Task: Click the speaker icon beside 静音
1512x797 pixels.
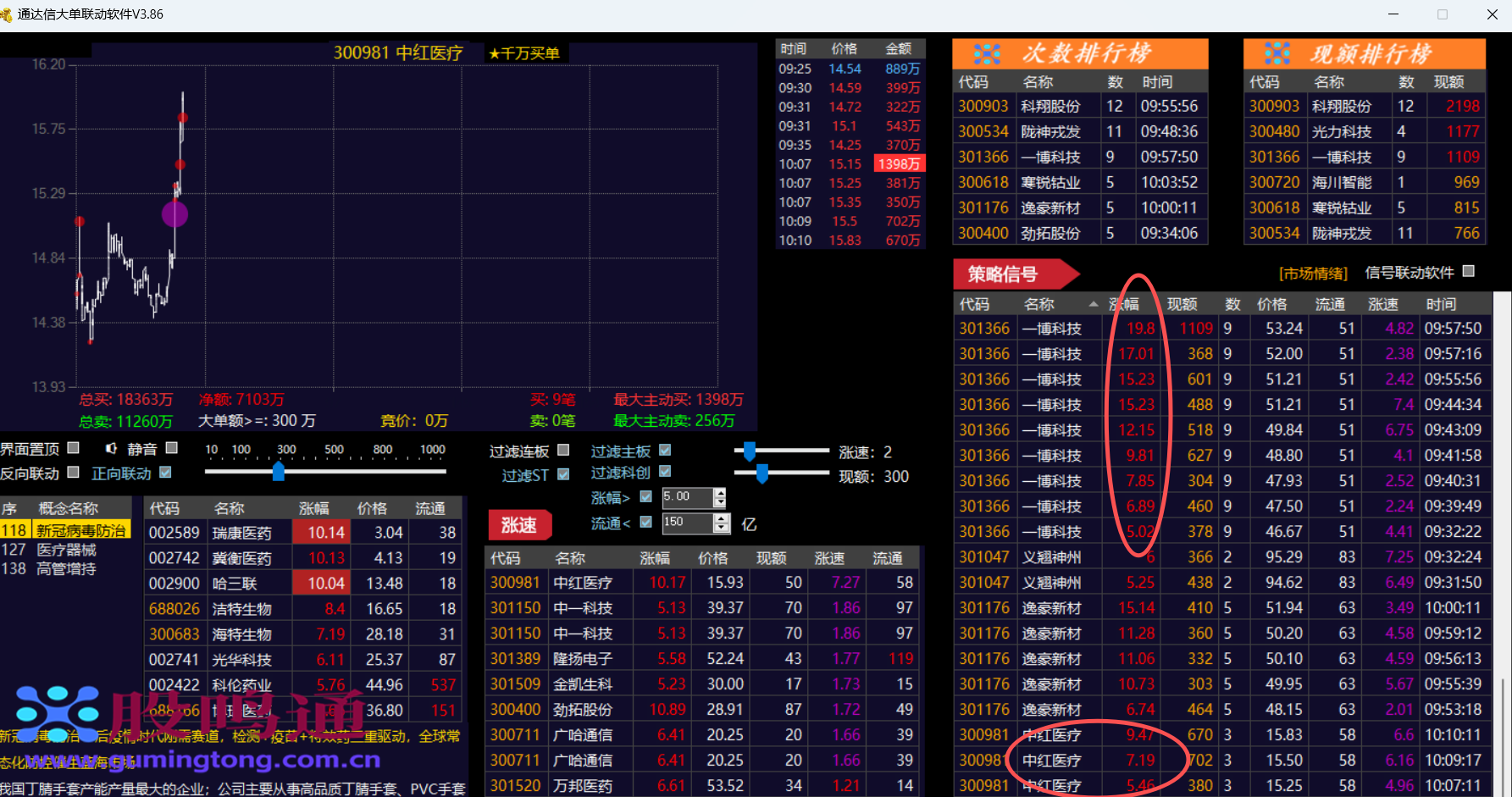Action: tap(111, 448)
